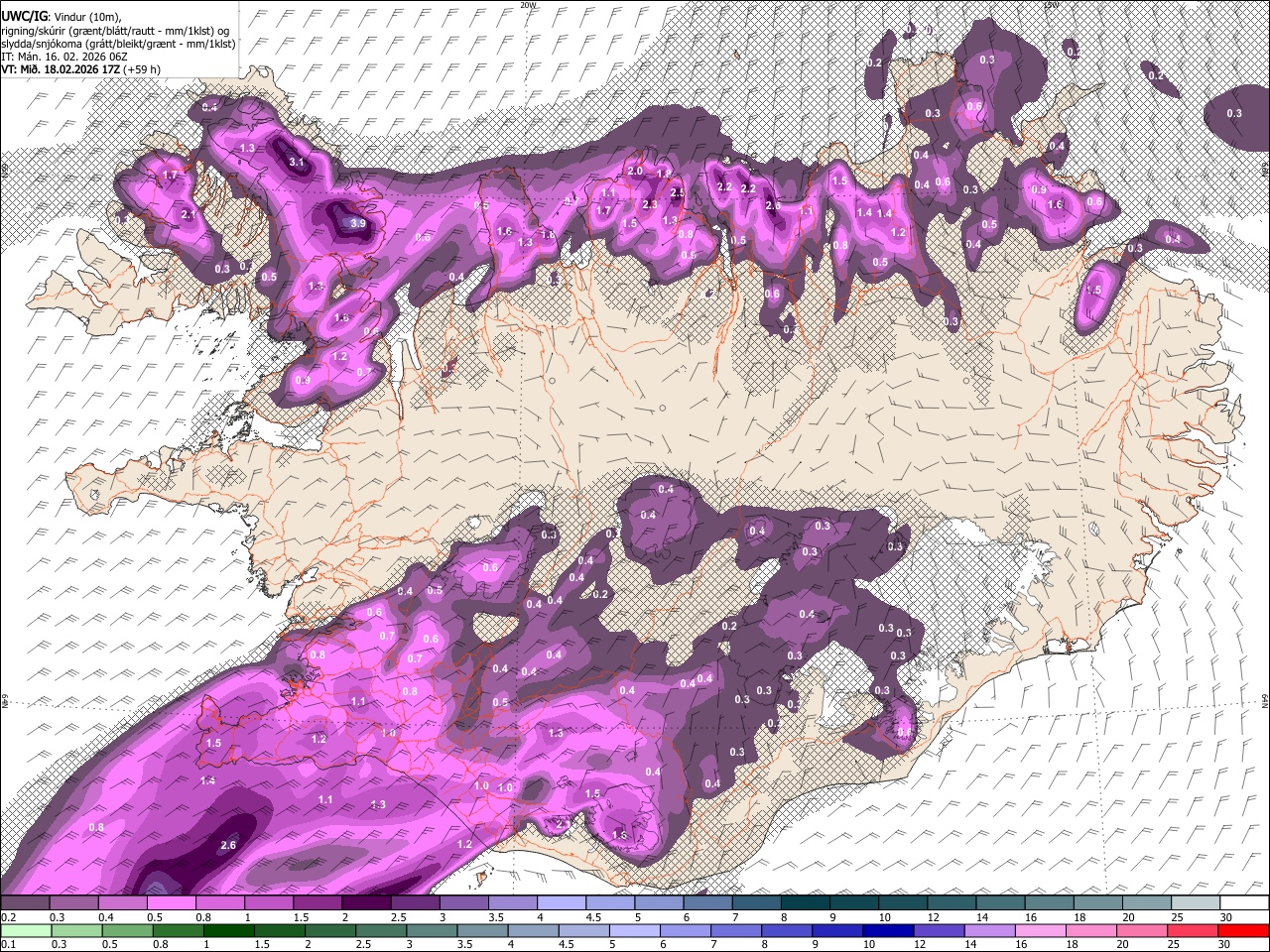Click the dark purple 0.2 swatch in snow legend
Screen dimensions: 1270x952
[x=25, y=903]
